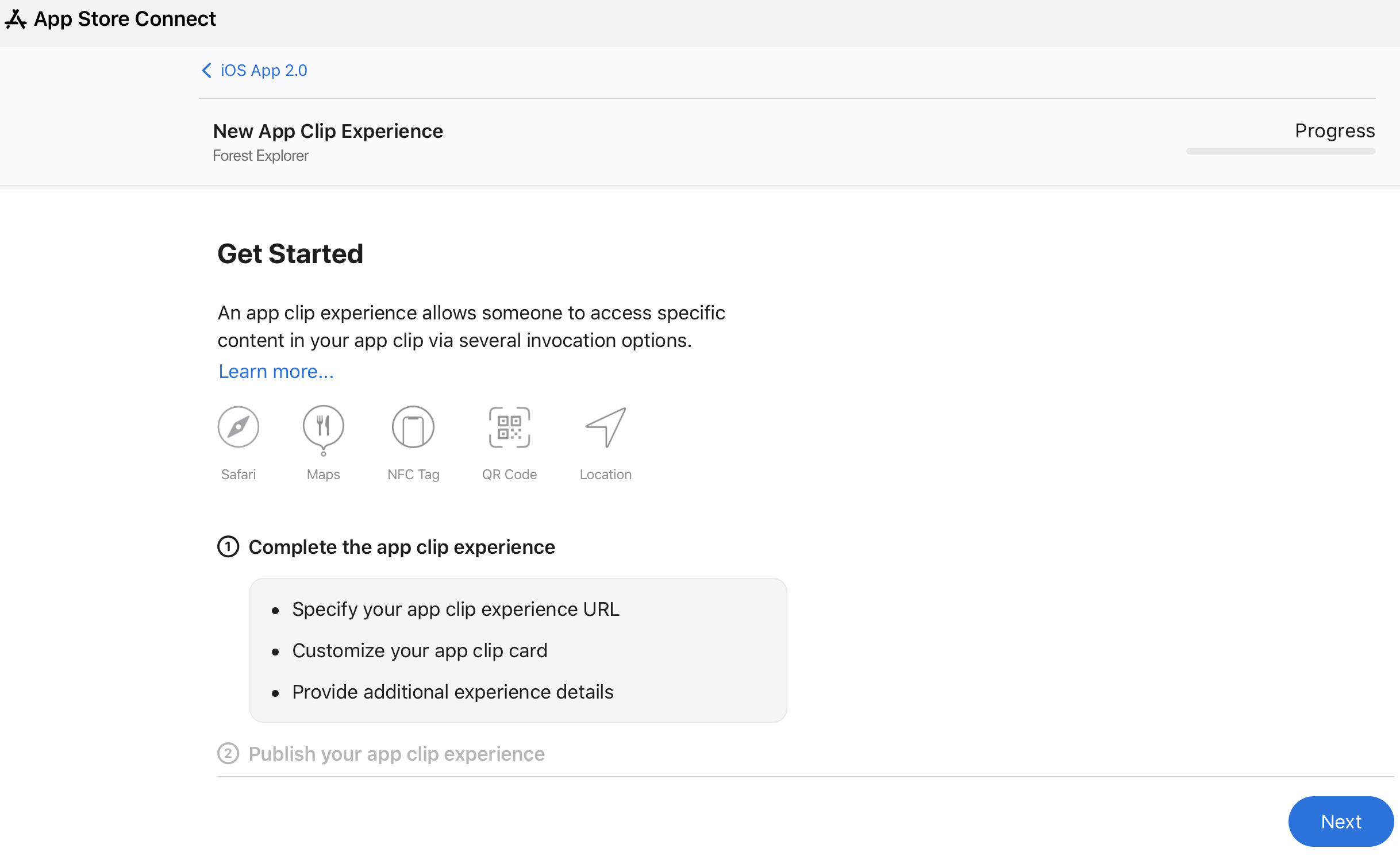Click the App Store Connect logo icon
The image size is (1400, 856).
point(18,18)
